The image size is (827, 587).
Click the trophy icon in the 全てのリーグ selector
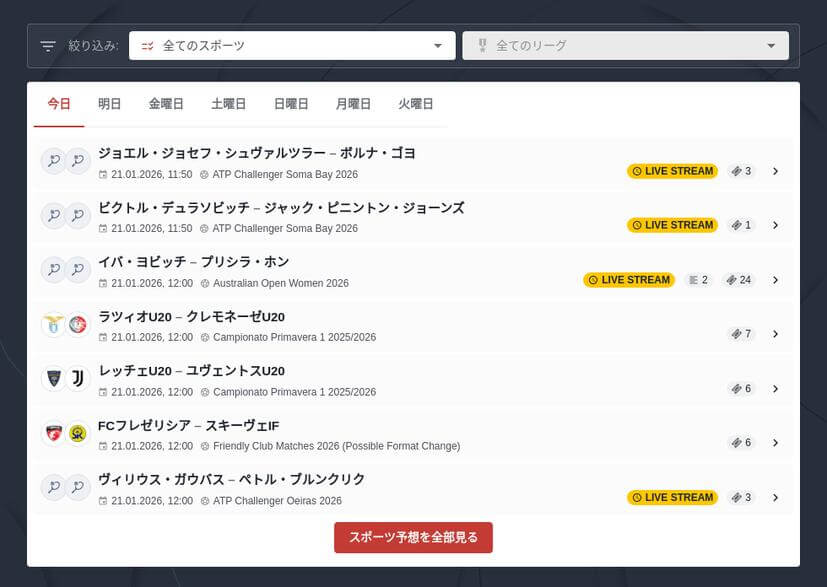484,44
